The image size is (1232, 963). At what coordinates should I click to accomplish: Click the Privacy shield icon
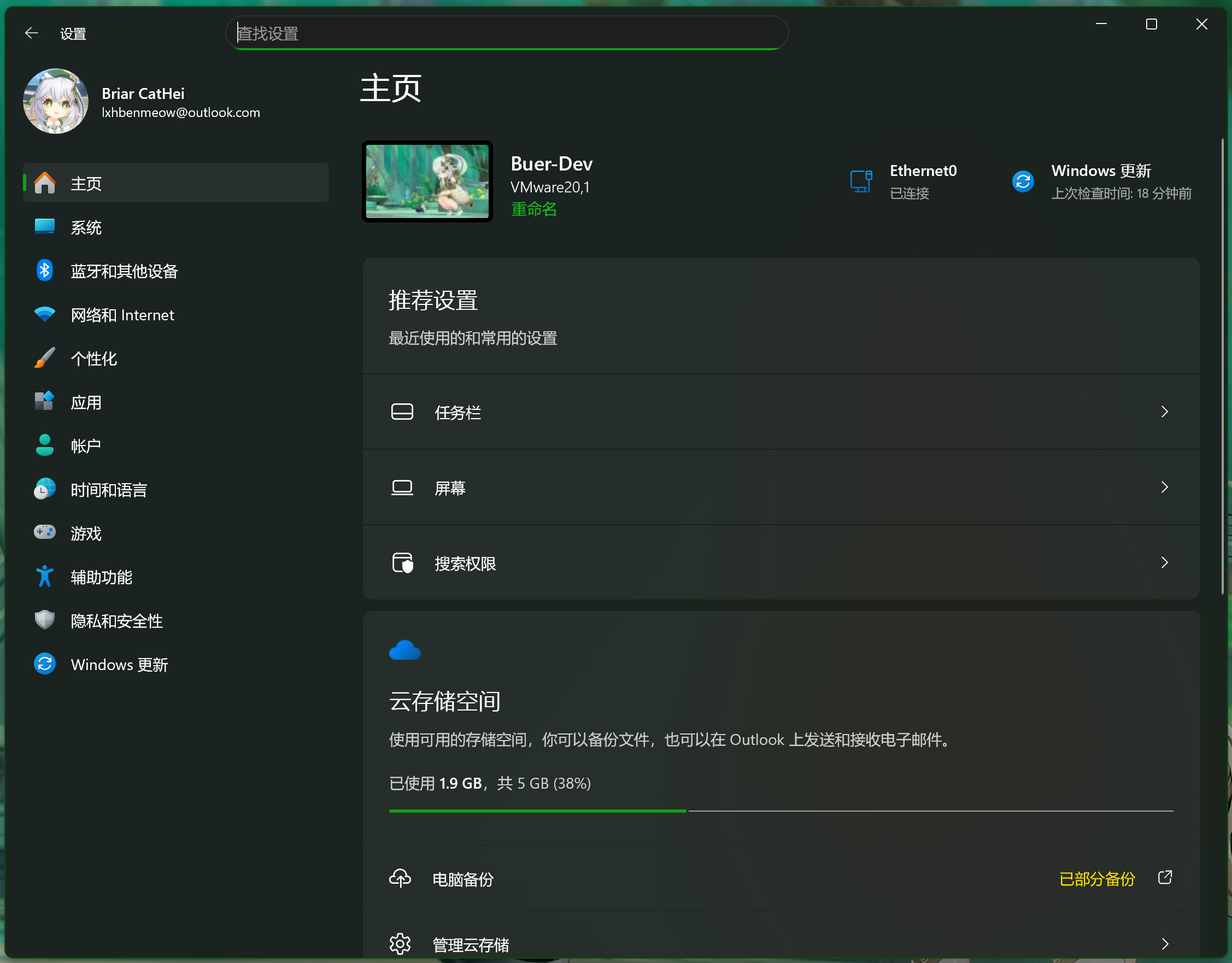point(45,620)
